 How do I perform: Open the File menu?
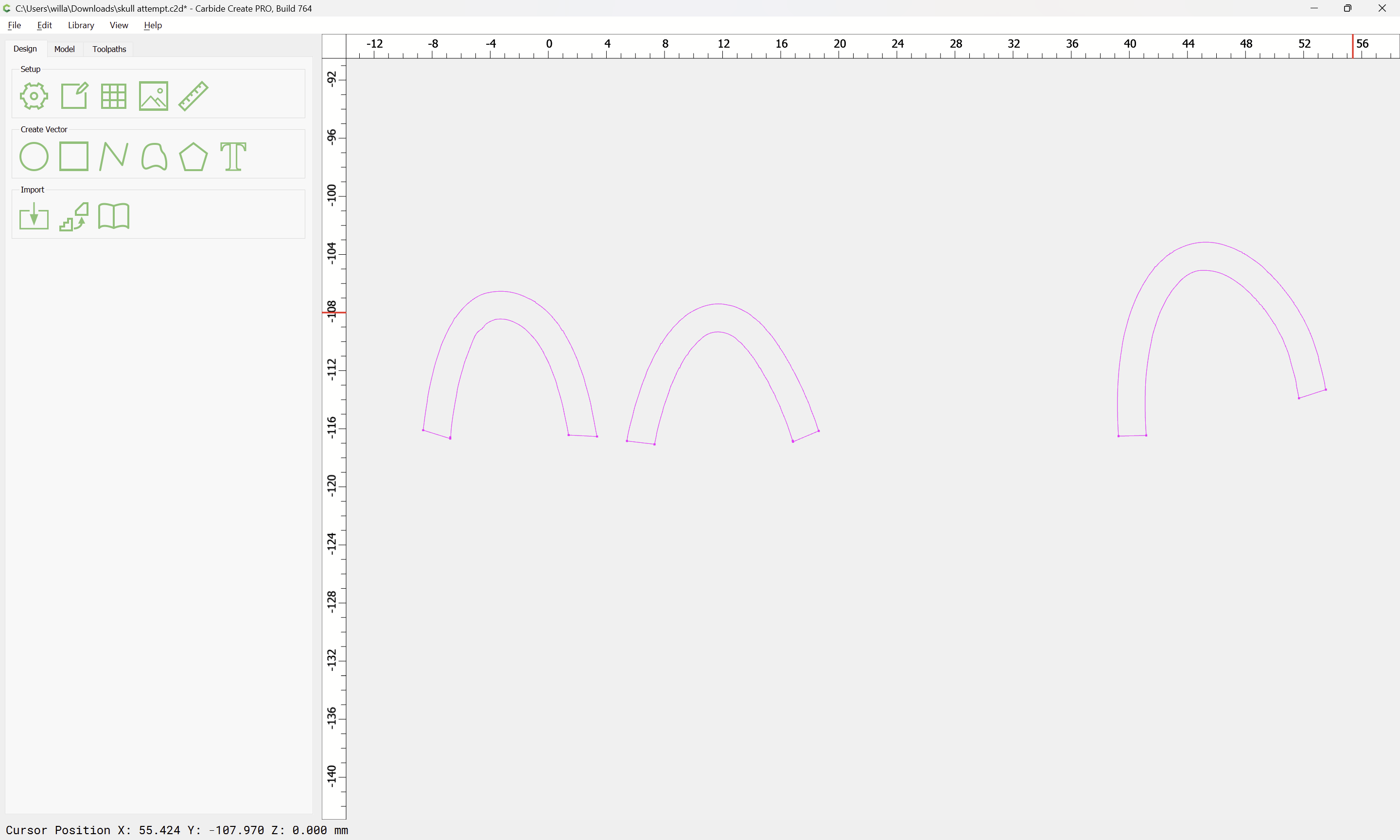[x=14, y=25]
